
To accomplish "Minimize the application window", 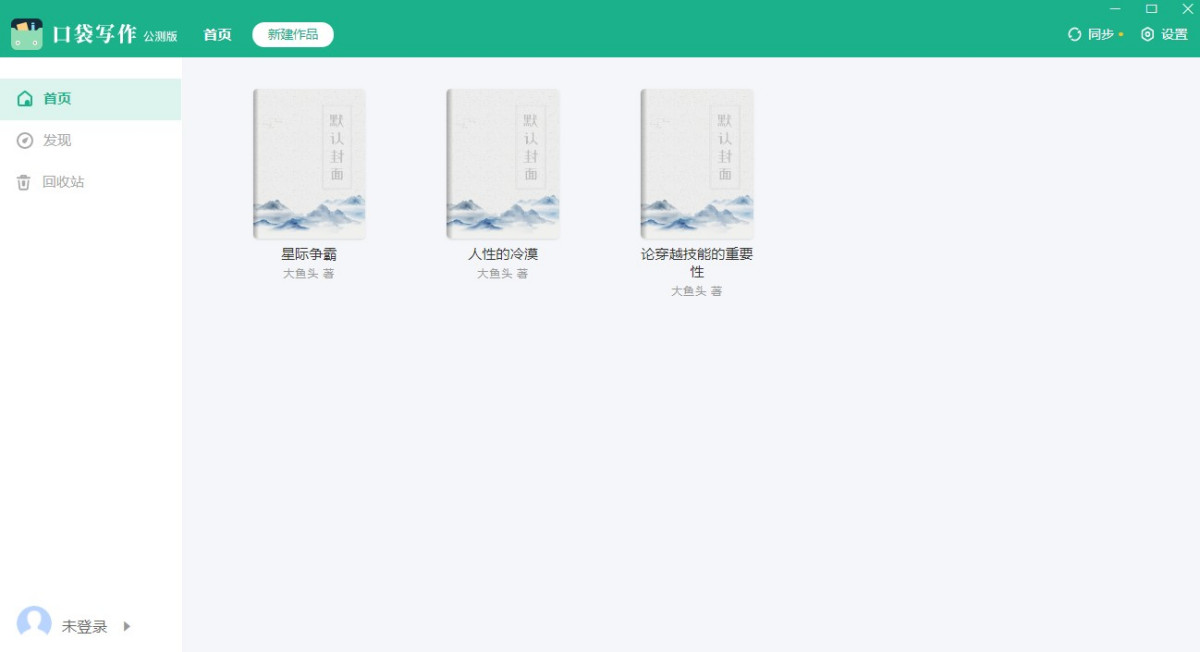I will coord(1115,9).
